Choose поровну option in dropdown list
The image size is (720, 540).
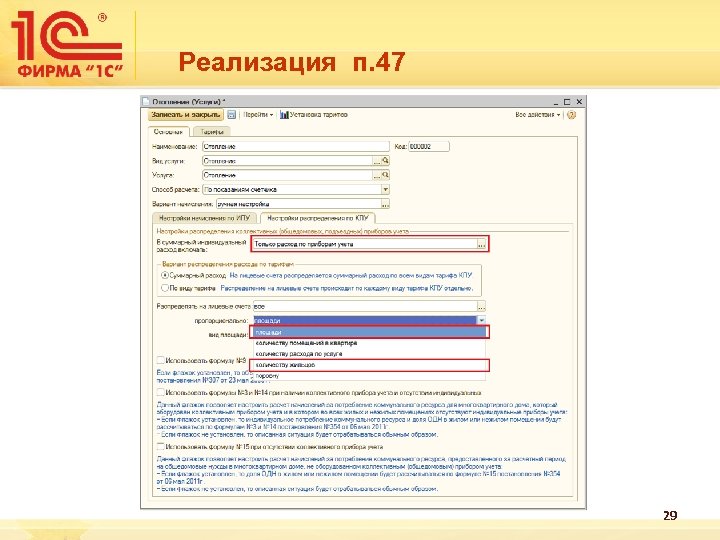[x=370, y=376]
